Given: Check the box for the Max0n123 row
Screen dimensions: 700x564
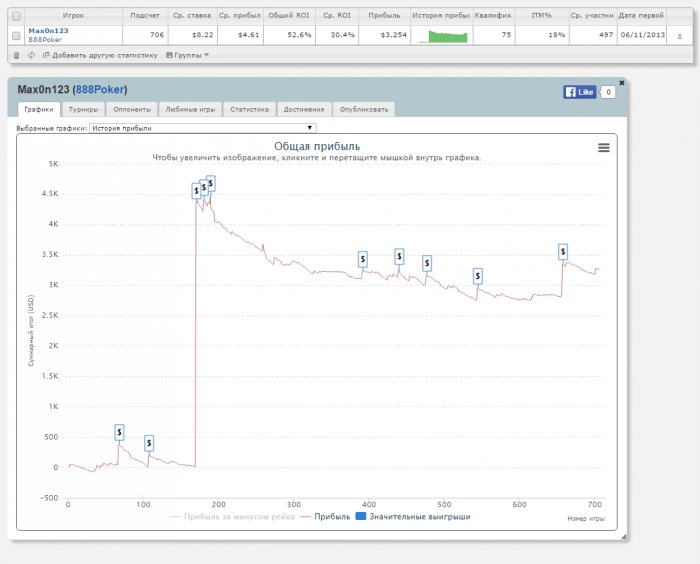Looking at the screenshot, I should tap(15, 35).
